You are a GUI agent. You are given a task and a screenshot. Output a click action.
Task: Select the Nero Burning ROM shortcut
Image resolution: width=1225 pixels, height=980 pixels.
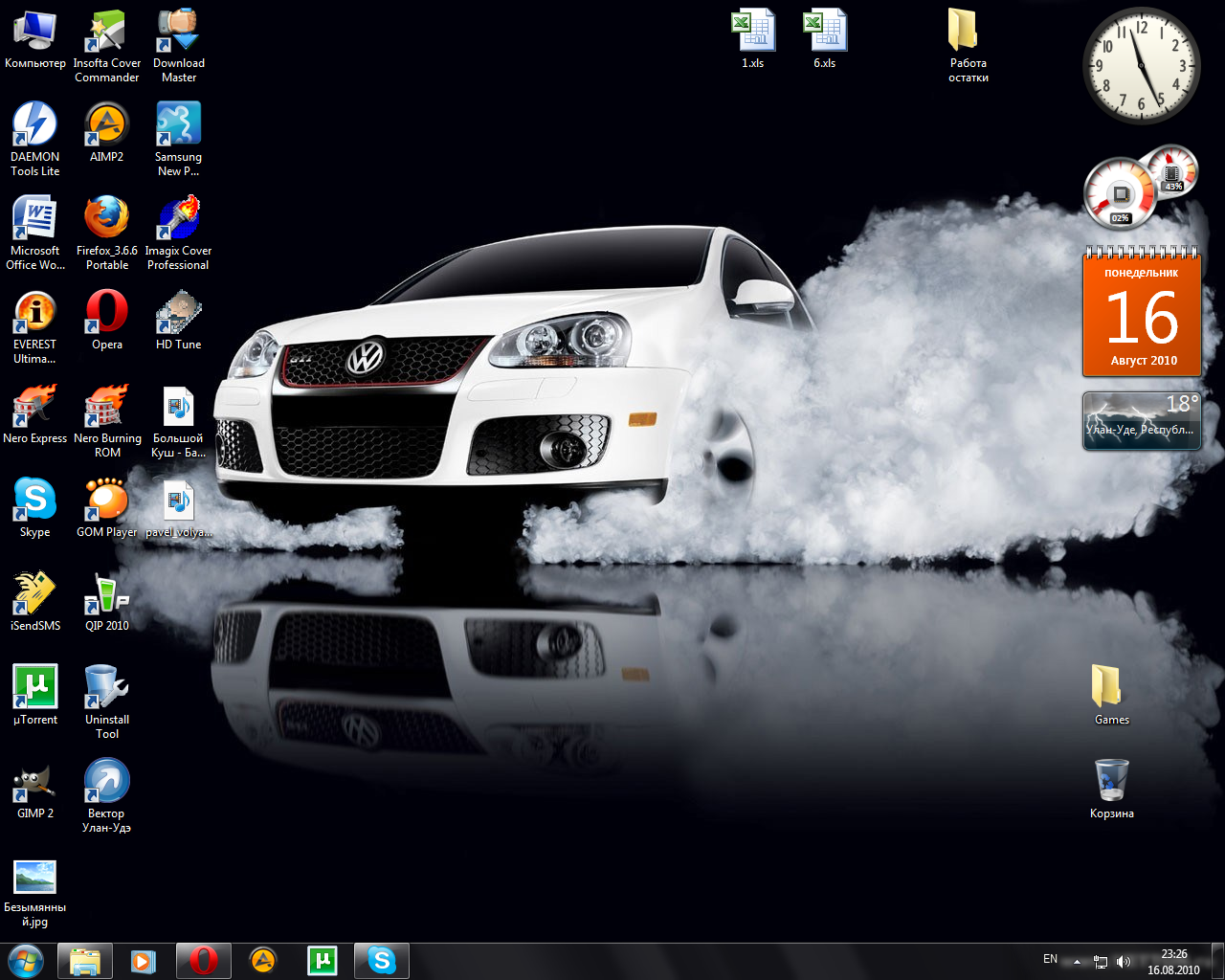point(107,407)
